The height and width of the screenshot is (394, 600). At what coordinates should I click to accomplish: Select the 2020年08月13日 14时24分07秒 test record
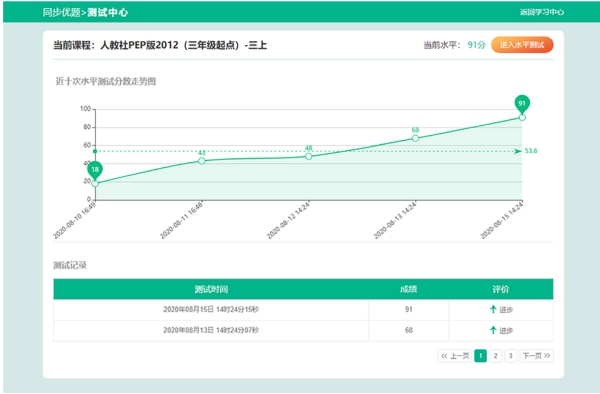point(211,330)
